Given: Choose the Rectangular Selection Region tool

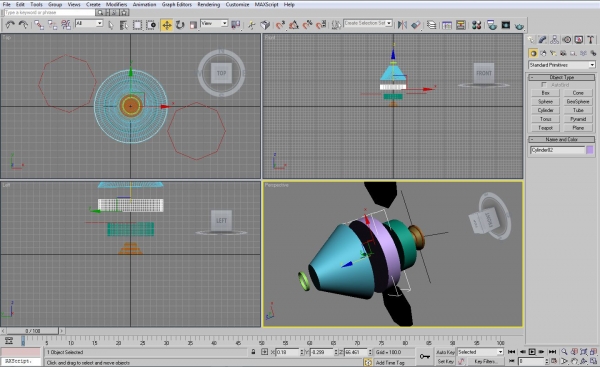Looking at the screenshot, I should tap(137, 25).
